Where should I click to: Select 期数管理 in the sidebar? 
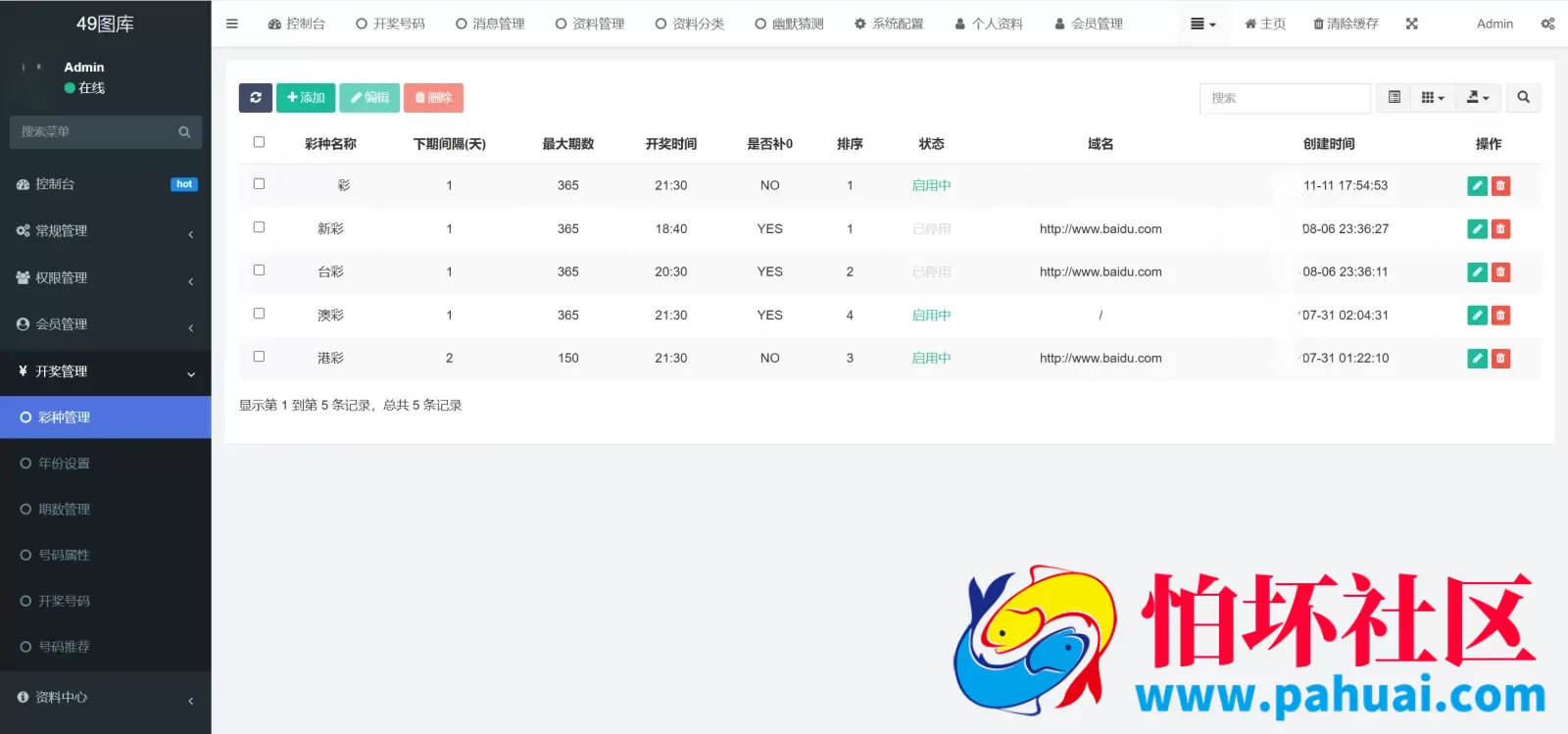[105, 510]
